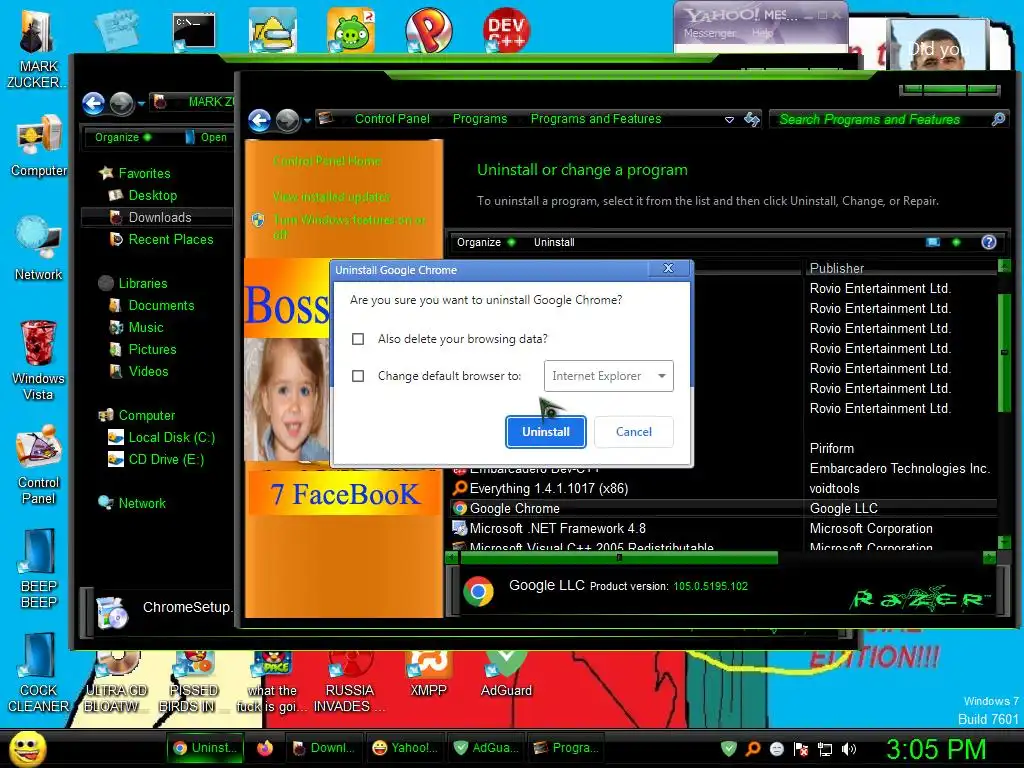Tick the 'Change default browser to' checkbox

point(358,376)
